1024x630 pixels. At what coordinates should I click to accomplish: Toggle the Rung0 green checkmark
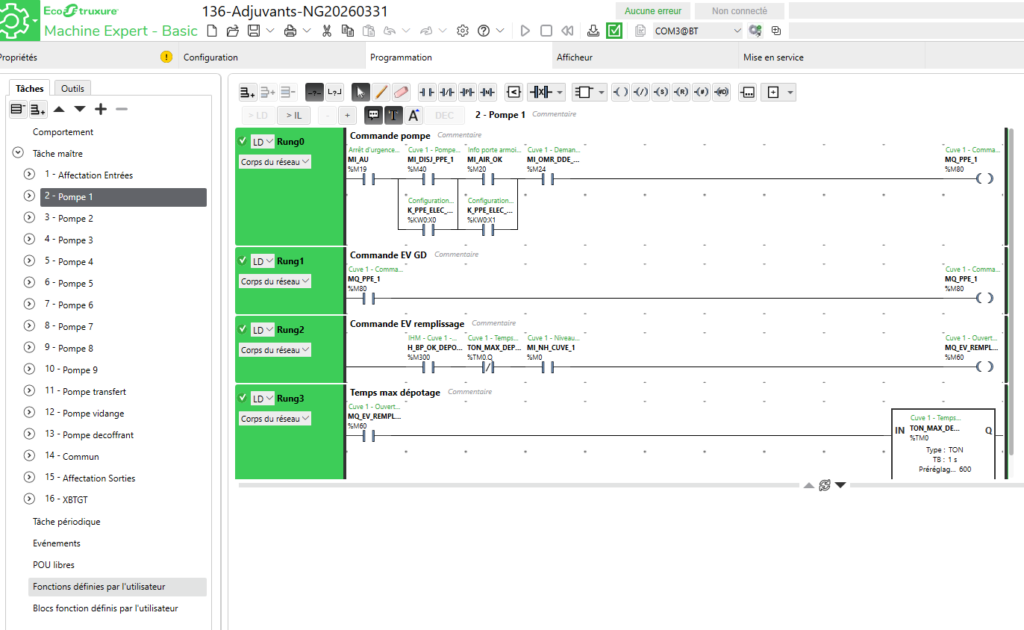pos(243,141)
